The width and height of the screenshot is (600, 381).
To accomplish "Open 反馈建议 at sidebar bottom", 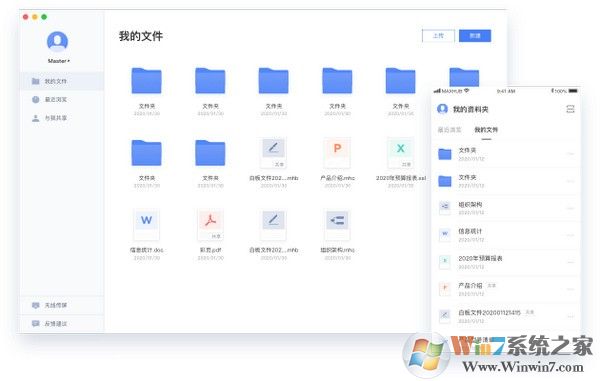I will pos(62,324).
